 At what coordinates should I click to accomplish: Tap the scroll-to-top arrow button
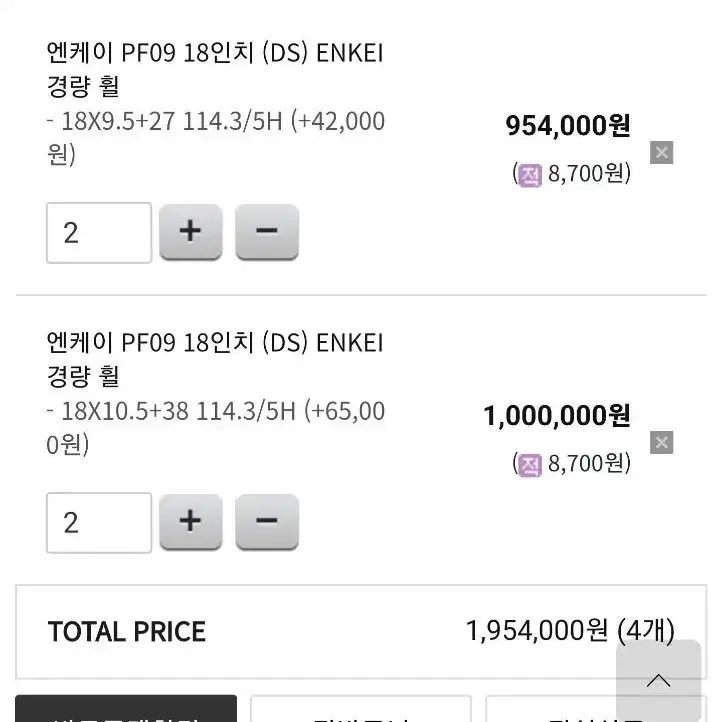658,681
